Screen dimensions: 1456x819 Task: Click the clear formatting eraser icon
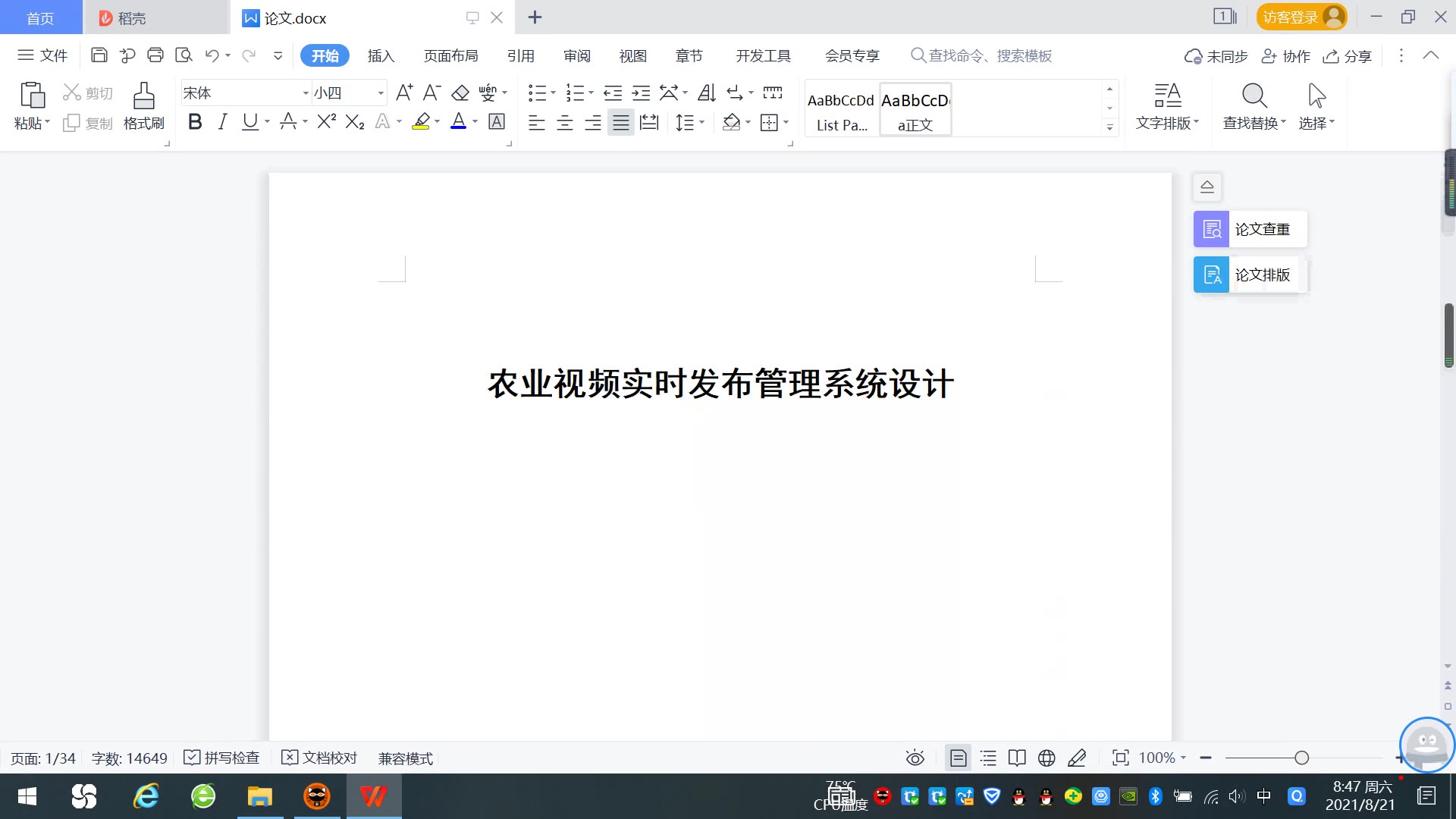click(x=460, y=93)
